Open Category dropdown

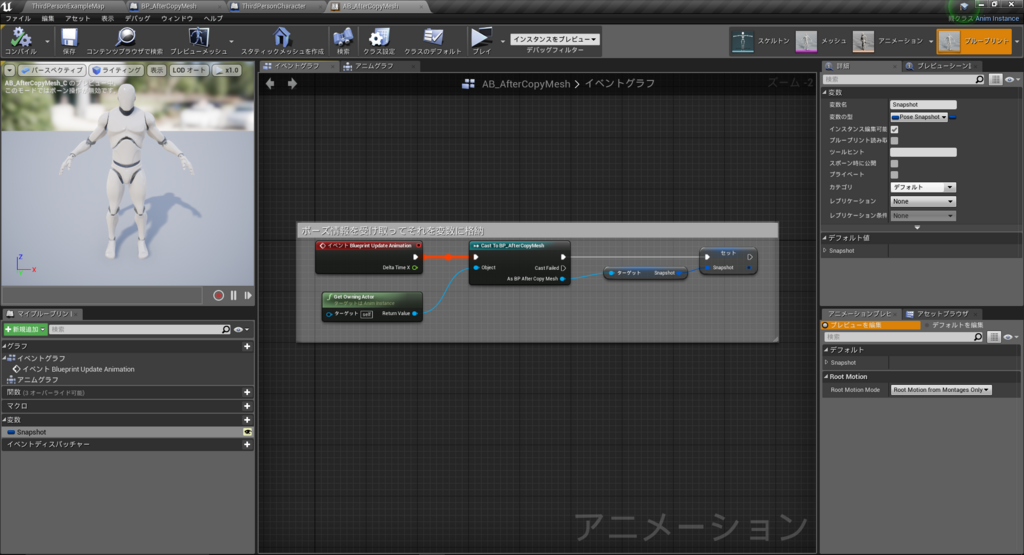pos(923,187)
